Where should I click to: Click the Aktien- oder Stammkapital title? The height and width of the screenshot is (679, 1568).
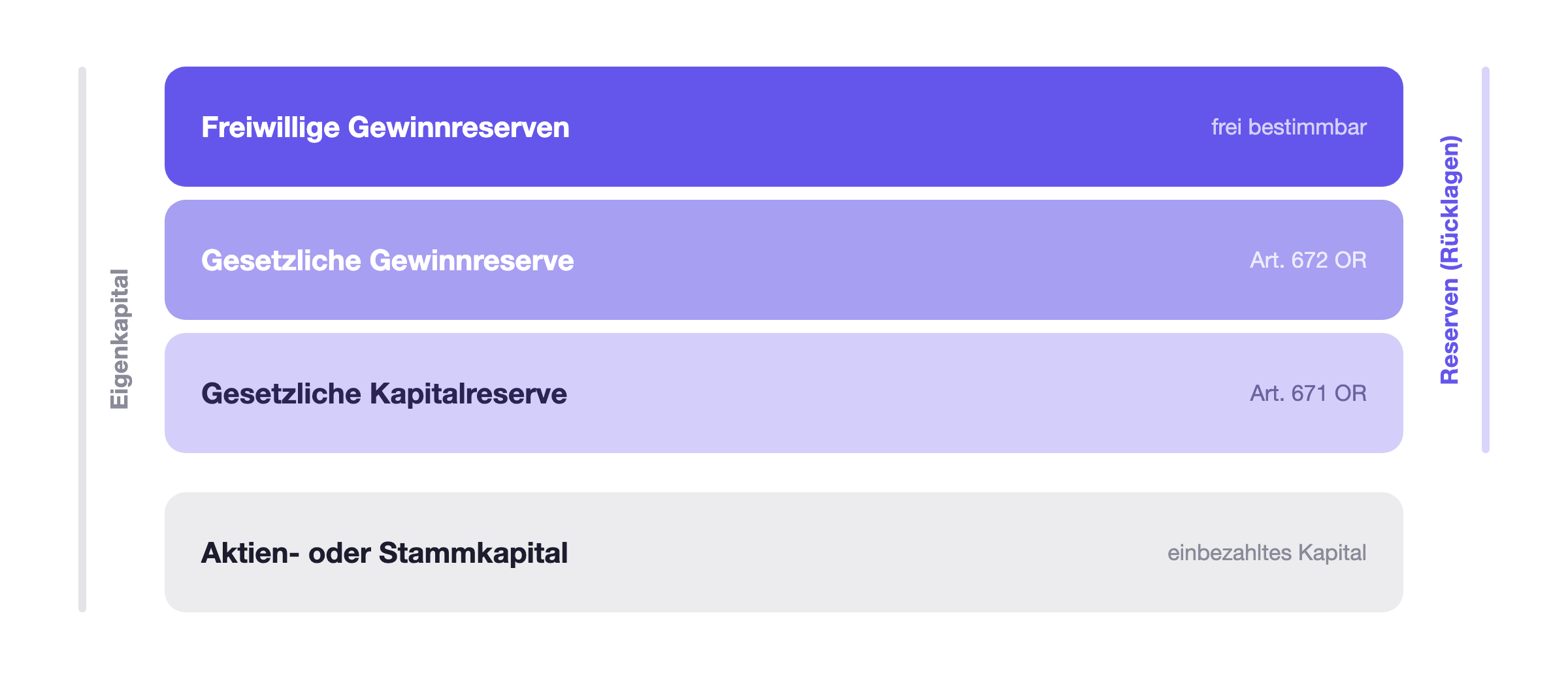[384, 553]
